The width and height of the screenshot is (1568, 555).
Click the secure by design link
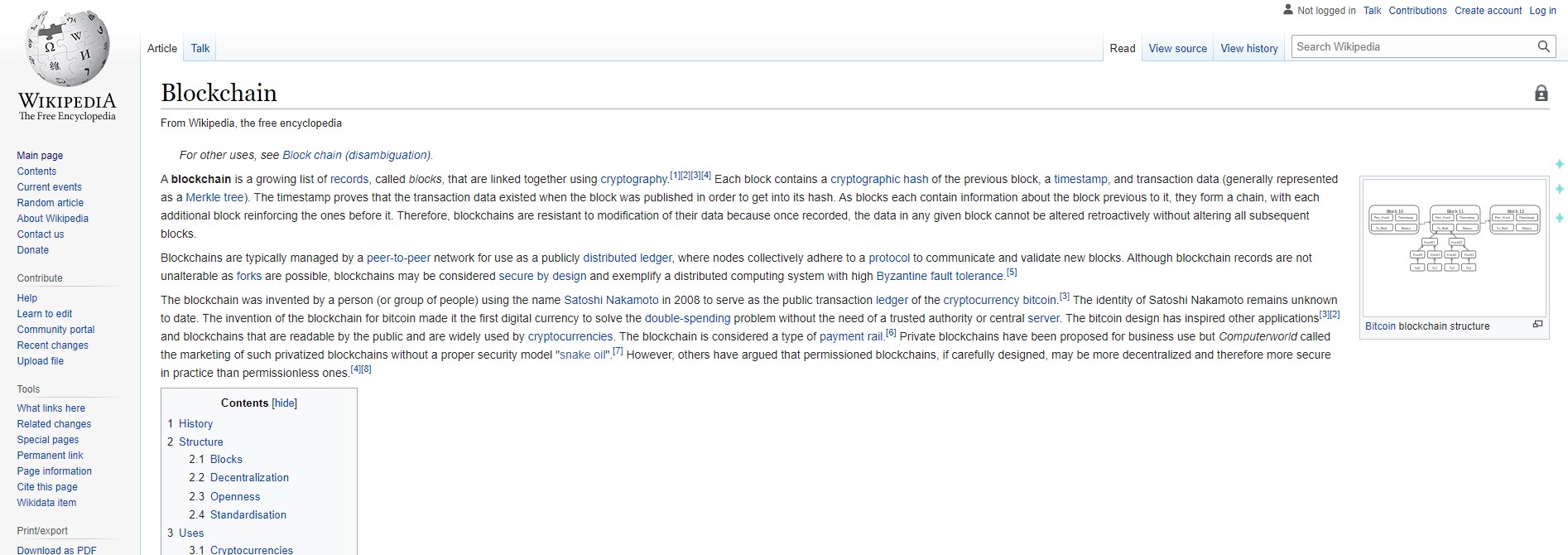pyautogui.click(x=542, y=276)
